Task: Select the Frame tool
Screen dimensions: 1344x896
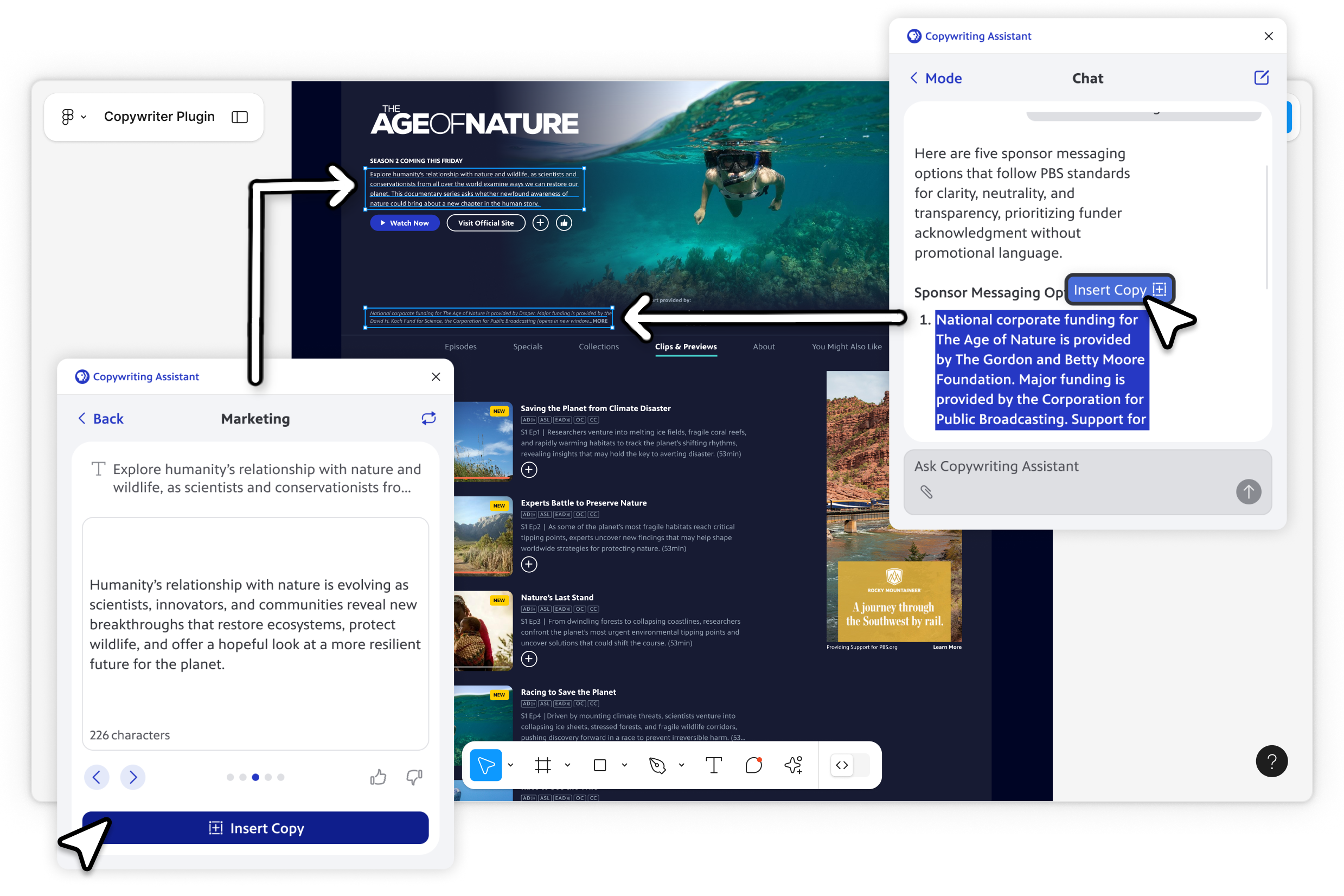Action: pos(543,765)
